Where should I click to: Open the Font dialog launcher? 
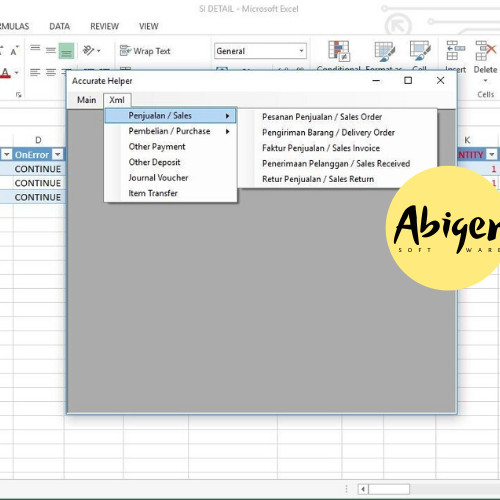pyautogui.click(x=19, y=95)
